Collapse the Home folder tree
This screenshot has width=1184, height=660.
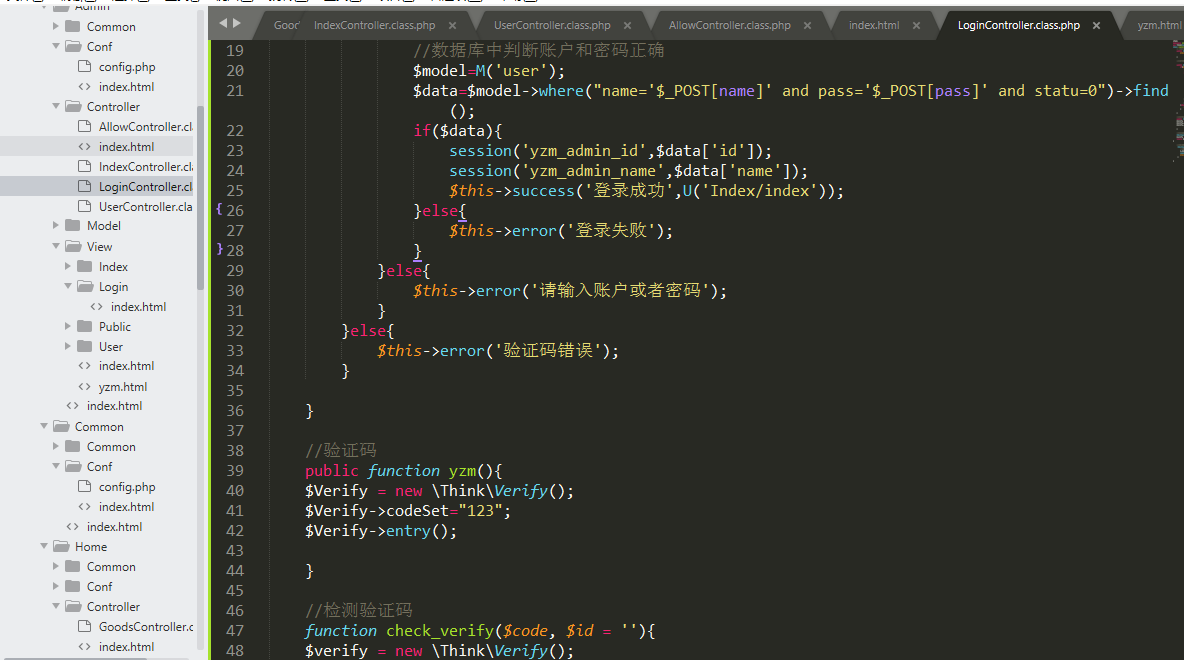click(44, 547)
